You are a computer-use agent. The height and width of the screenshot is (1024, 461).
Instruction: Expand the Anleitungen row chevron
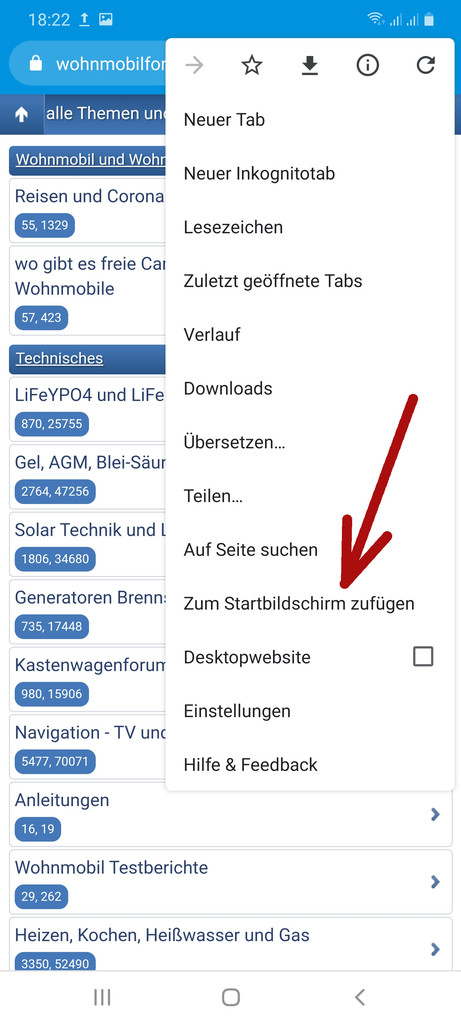tap(435, 814)
